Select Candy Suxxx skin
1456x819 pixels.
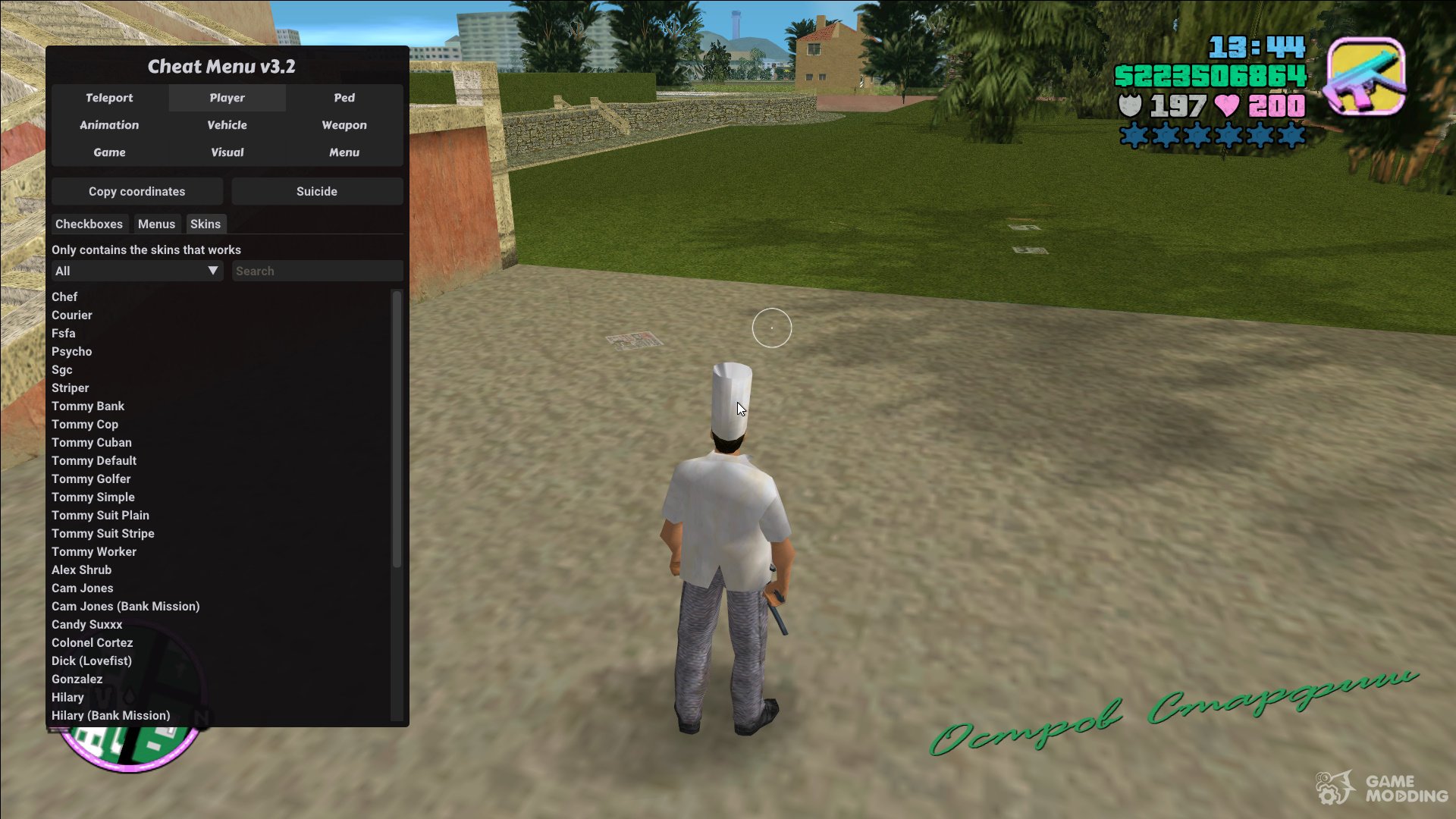(87, 624)
